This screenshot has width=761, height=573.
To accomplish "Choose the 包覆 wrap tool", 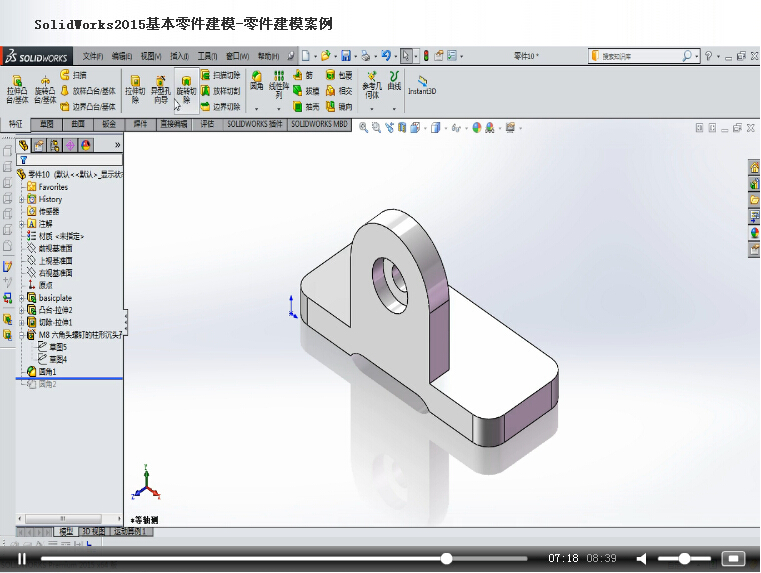I will click(339, 75).
